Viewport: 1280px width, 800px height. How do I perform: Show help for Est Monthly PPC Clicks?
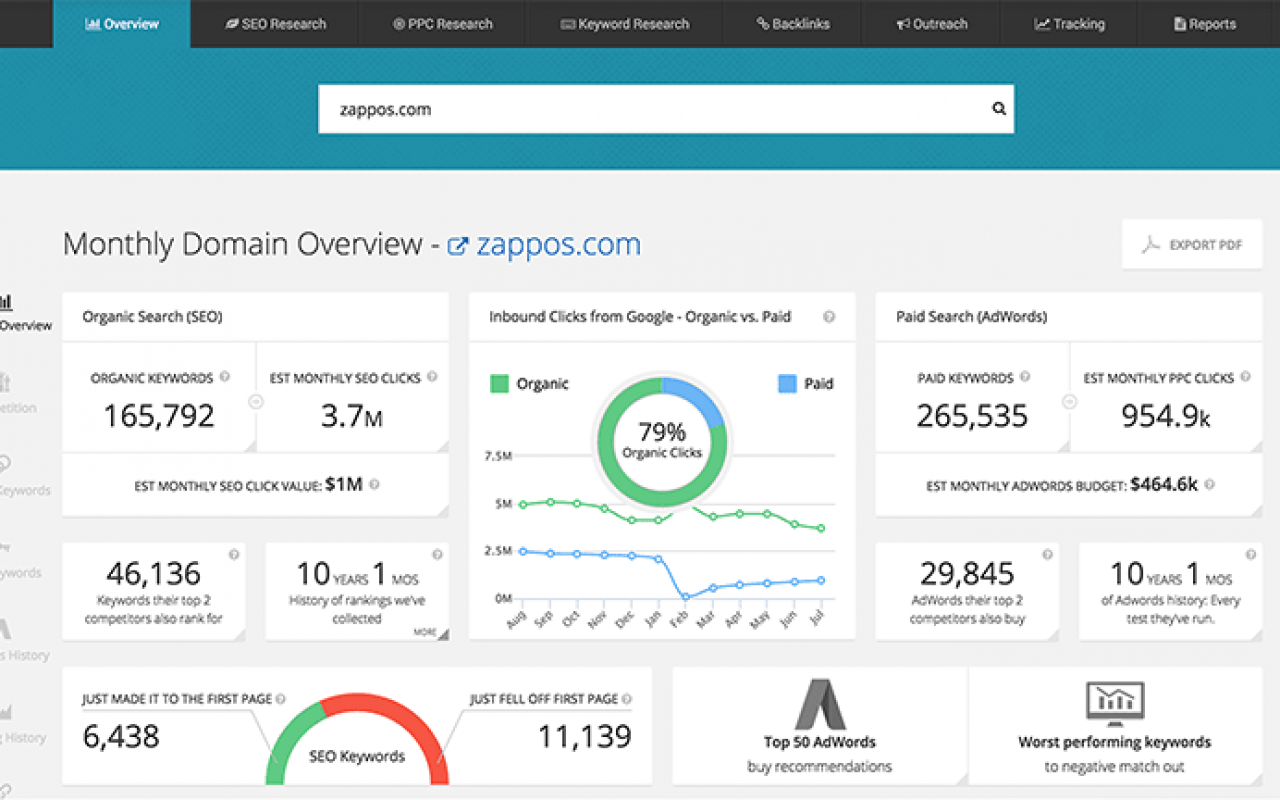(x=1245, y=377)
